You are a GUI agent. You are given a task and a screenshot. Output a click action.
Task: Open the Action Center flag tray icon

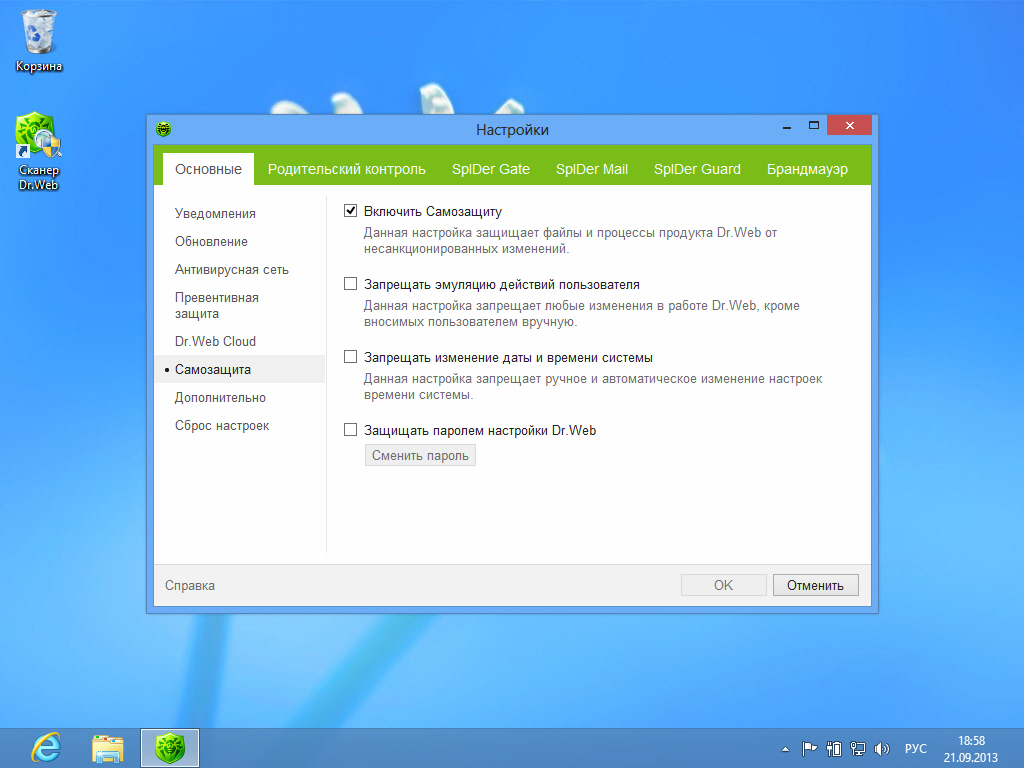click(x=809, y=748)
